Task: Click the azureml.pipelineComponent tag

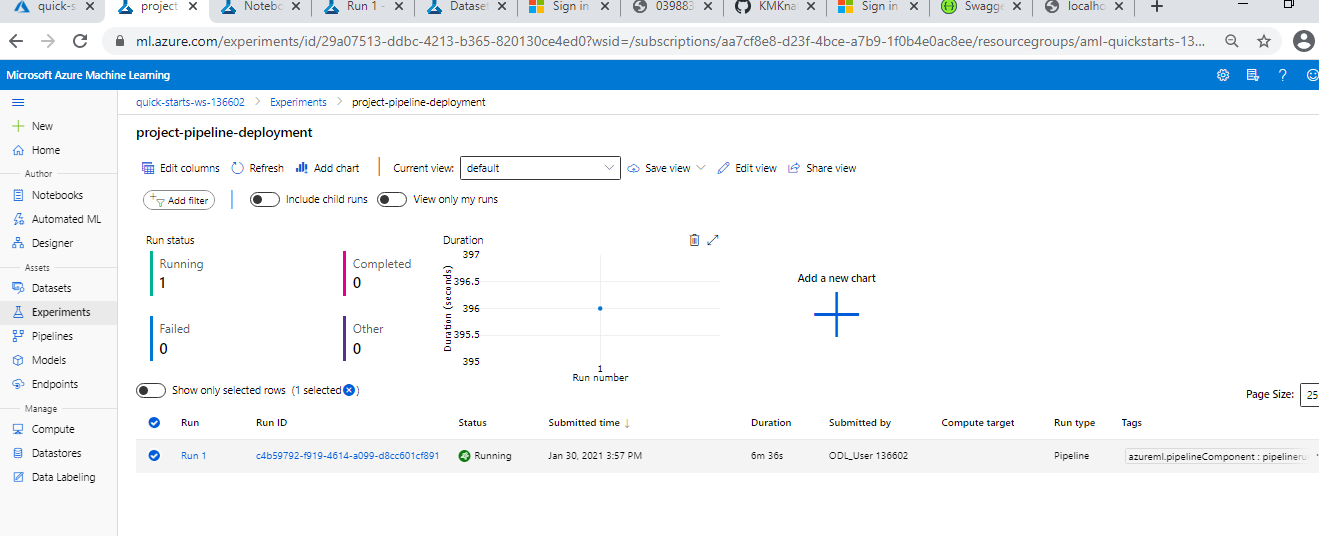Action: click(x=1217, y=456)
